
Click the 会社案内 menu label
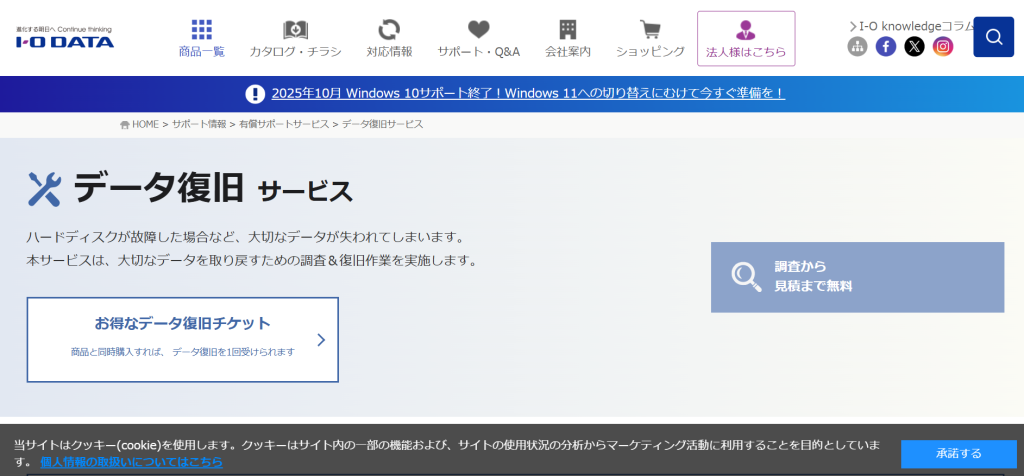click(568, 52)
